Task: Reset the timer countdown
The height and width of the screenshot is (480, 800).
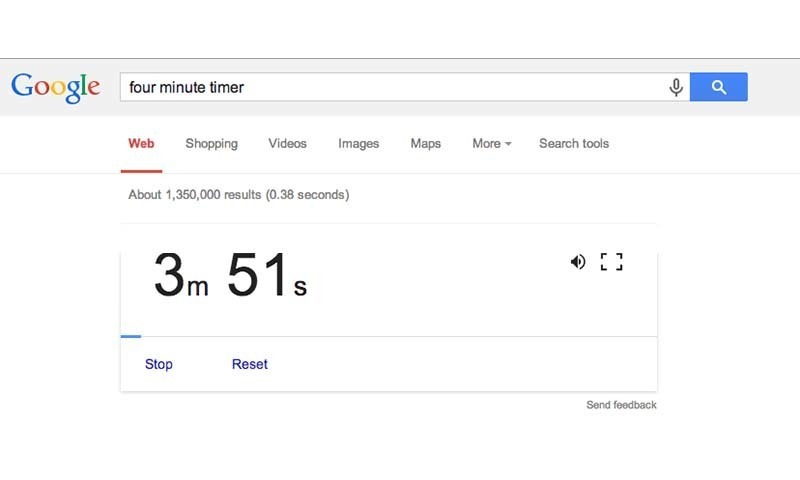Action: click(250, 364)
